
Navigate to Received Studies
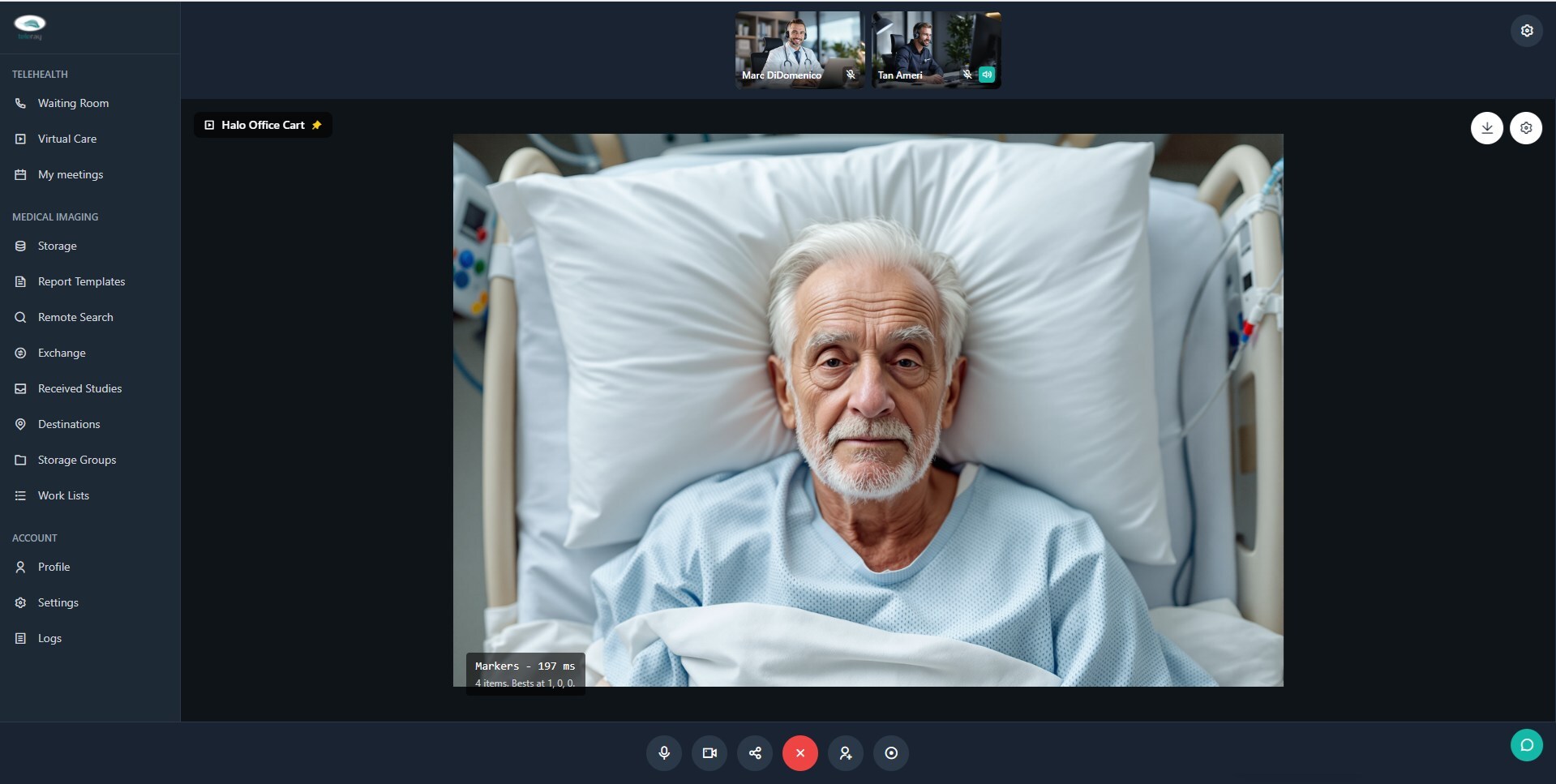click(79, 388)
